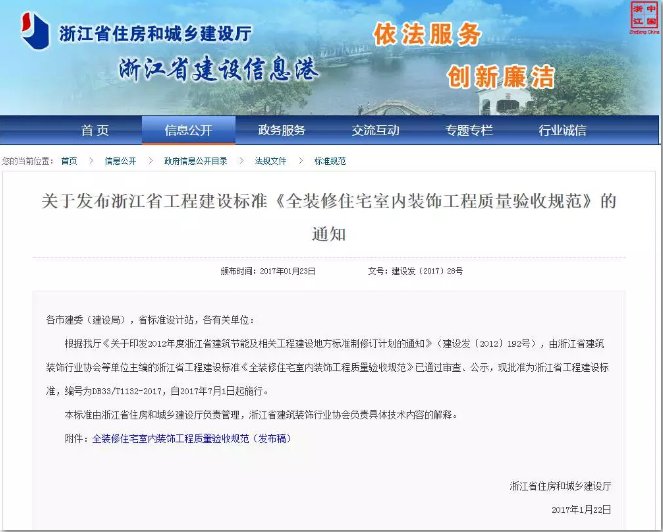Open the 行业诚信 navigation tab
Screen dimensions: 663x532
pyautogui.click(x=562, y=130)
